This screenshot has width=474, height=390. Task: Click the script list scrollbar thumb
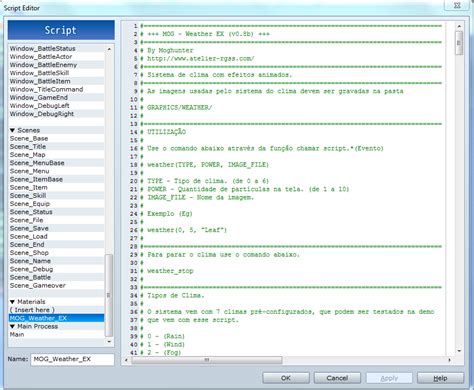click(x=109, y=295)
